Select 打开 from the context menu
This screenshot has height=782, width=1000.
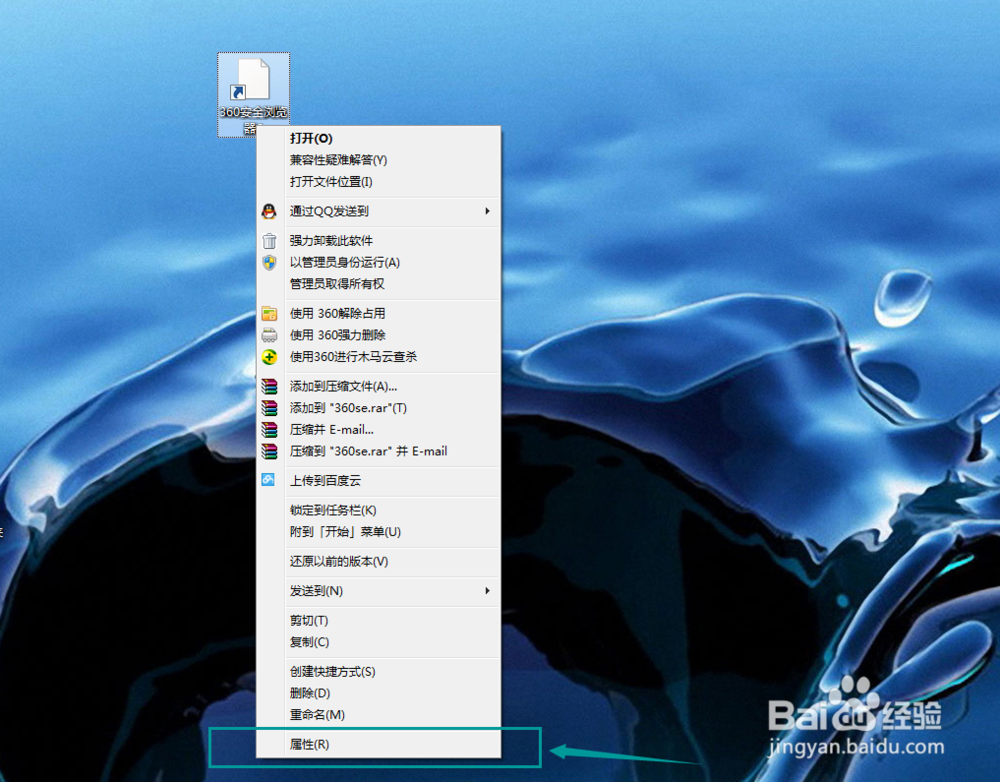[x=311, y=139]
